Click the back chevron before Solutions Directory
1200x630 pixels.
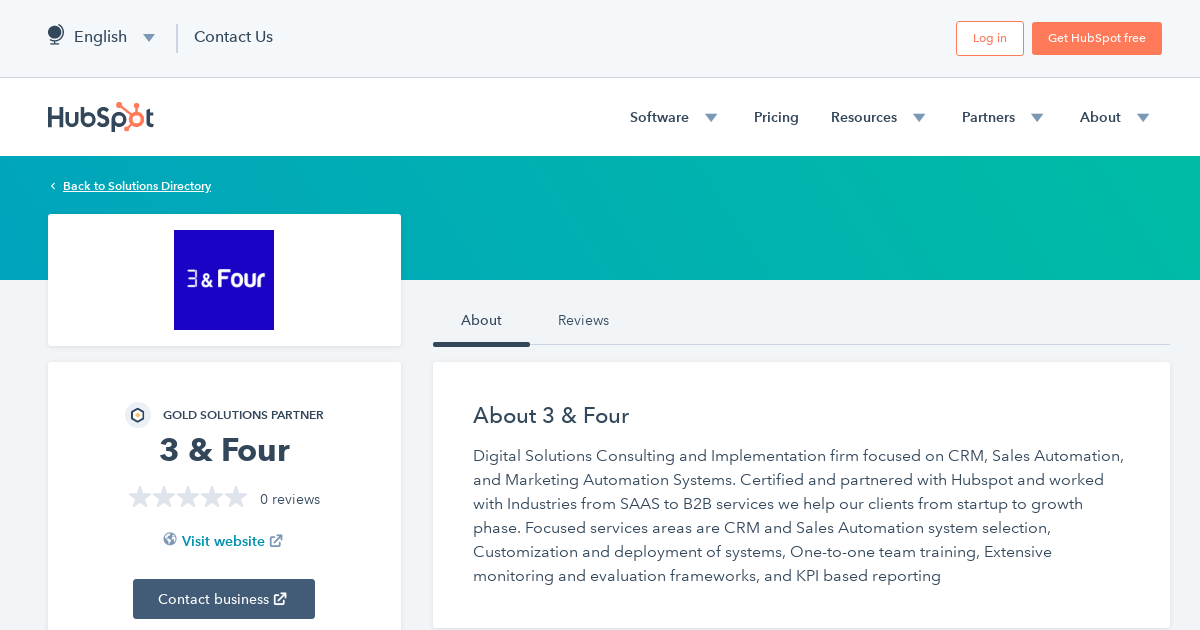(x=53, y=186)
